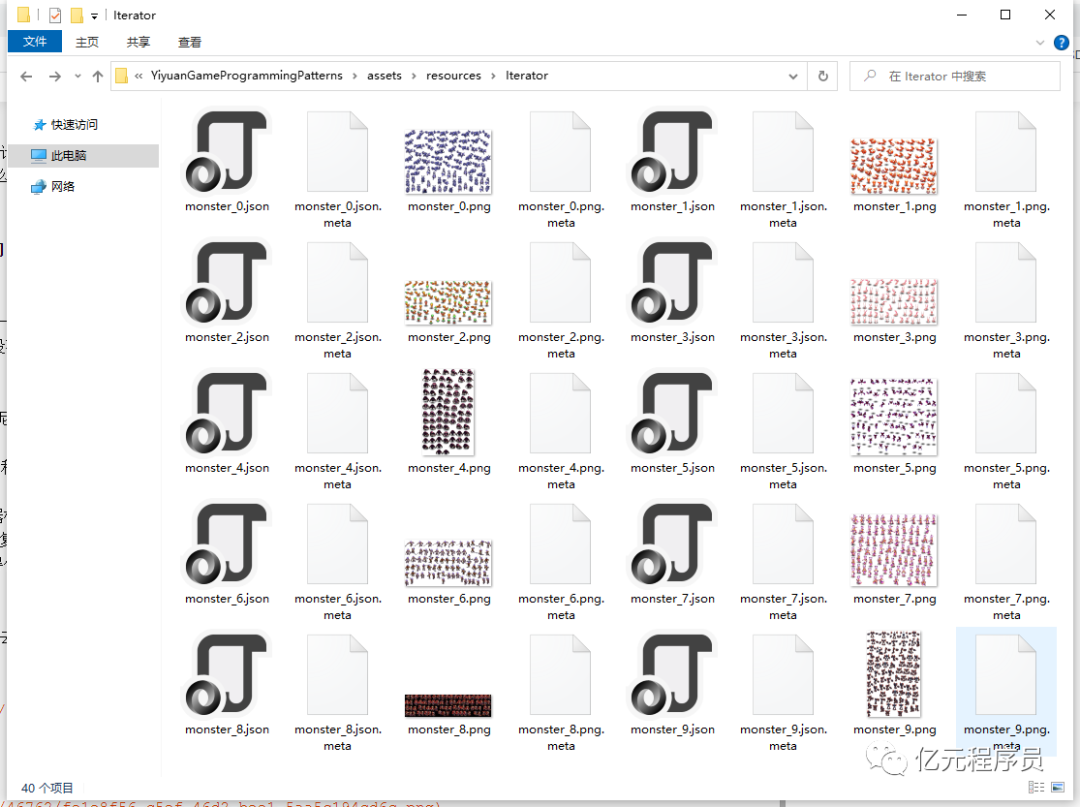Screen dimensions: 1080x807
Task: Click the monster_2.png thumbnail
Action: tap(448, 302)
